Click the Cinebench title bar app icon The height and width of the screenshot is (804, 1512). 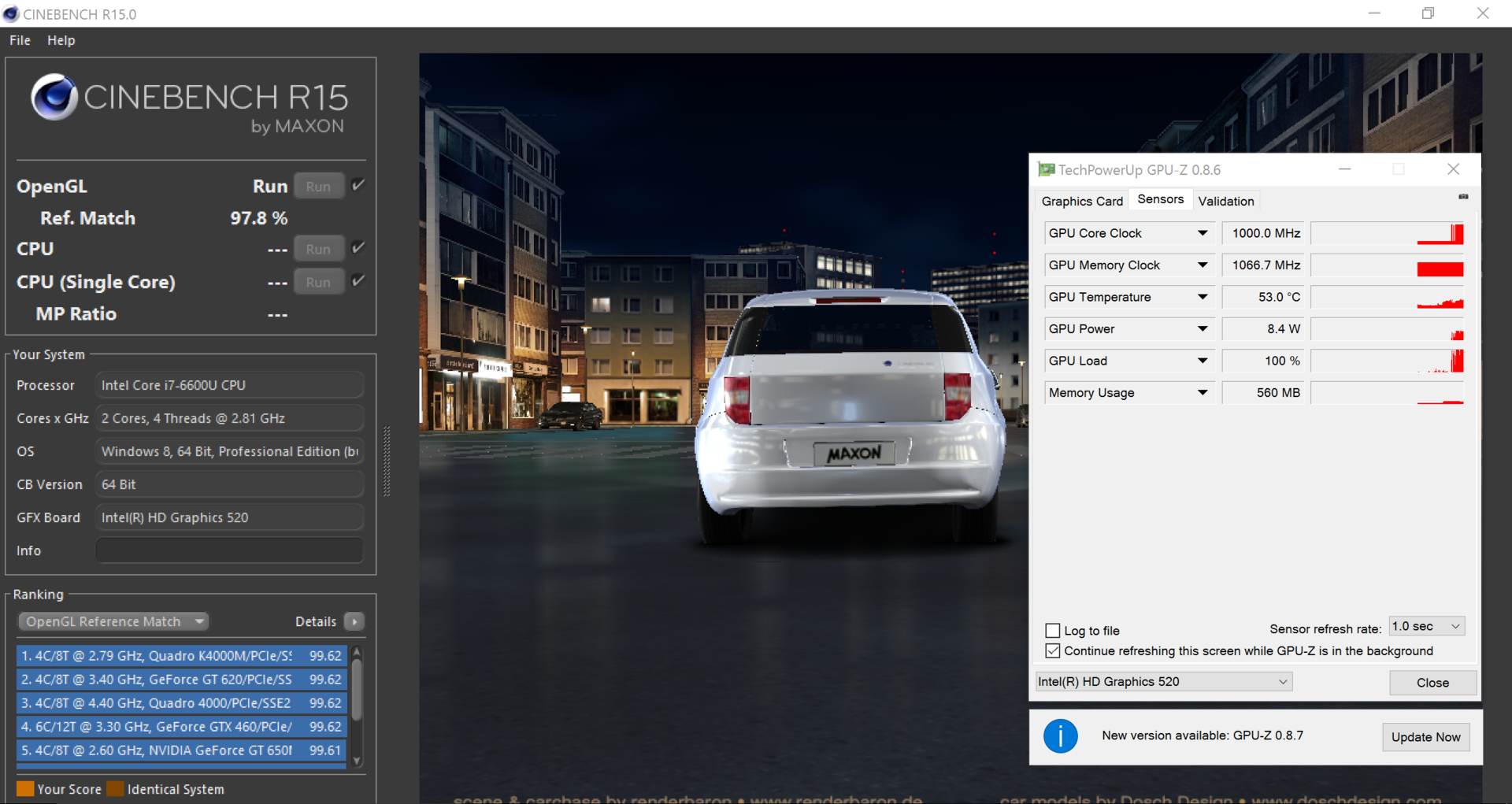click(x=11, y=14)
